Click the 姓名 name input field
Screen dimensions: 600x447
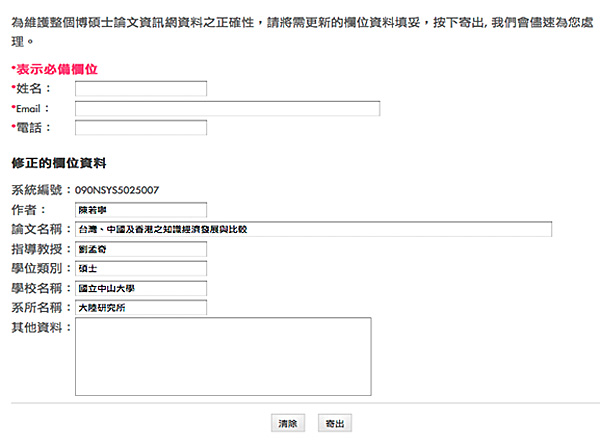(x=141, y=89)
